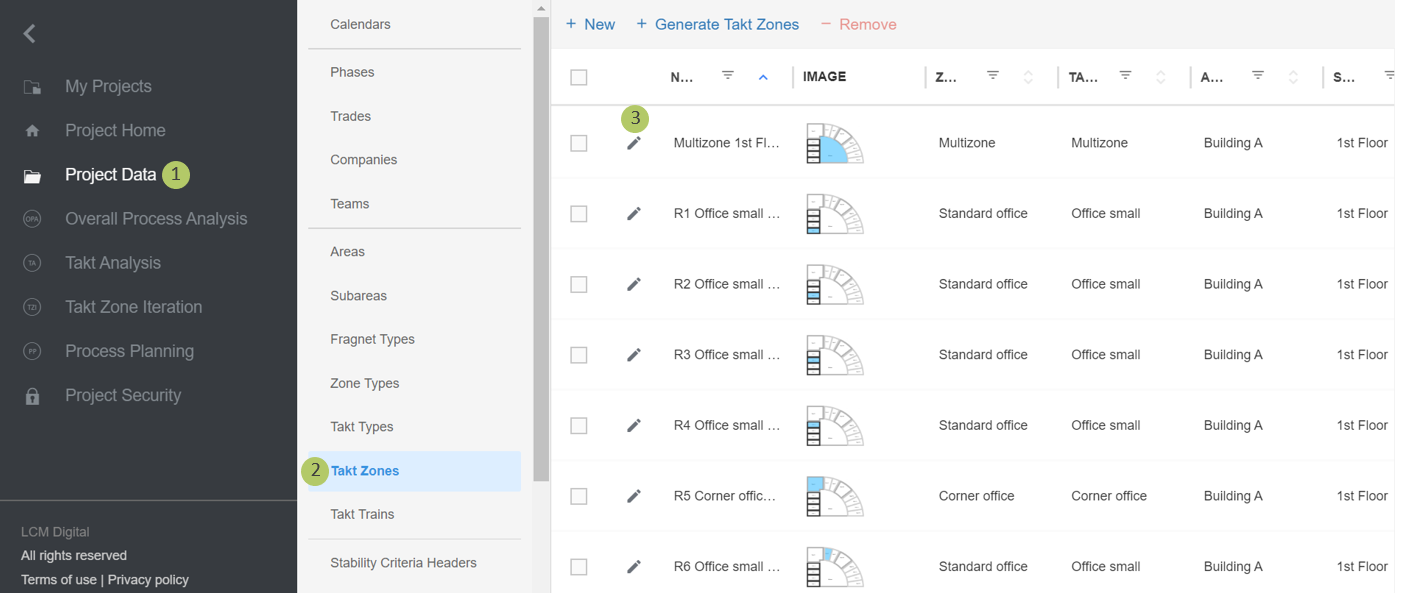Toggle sort on the Zone type column
This screenshot has width=1401, height=593.
[1028, 77]
